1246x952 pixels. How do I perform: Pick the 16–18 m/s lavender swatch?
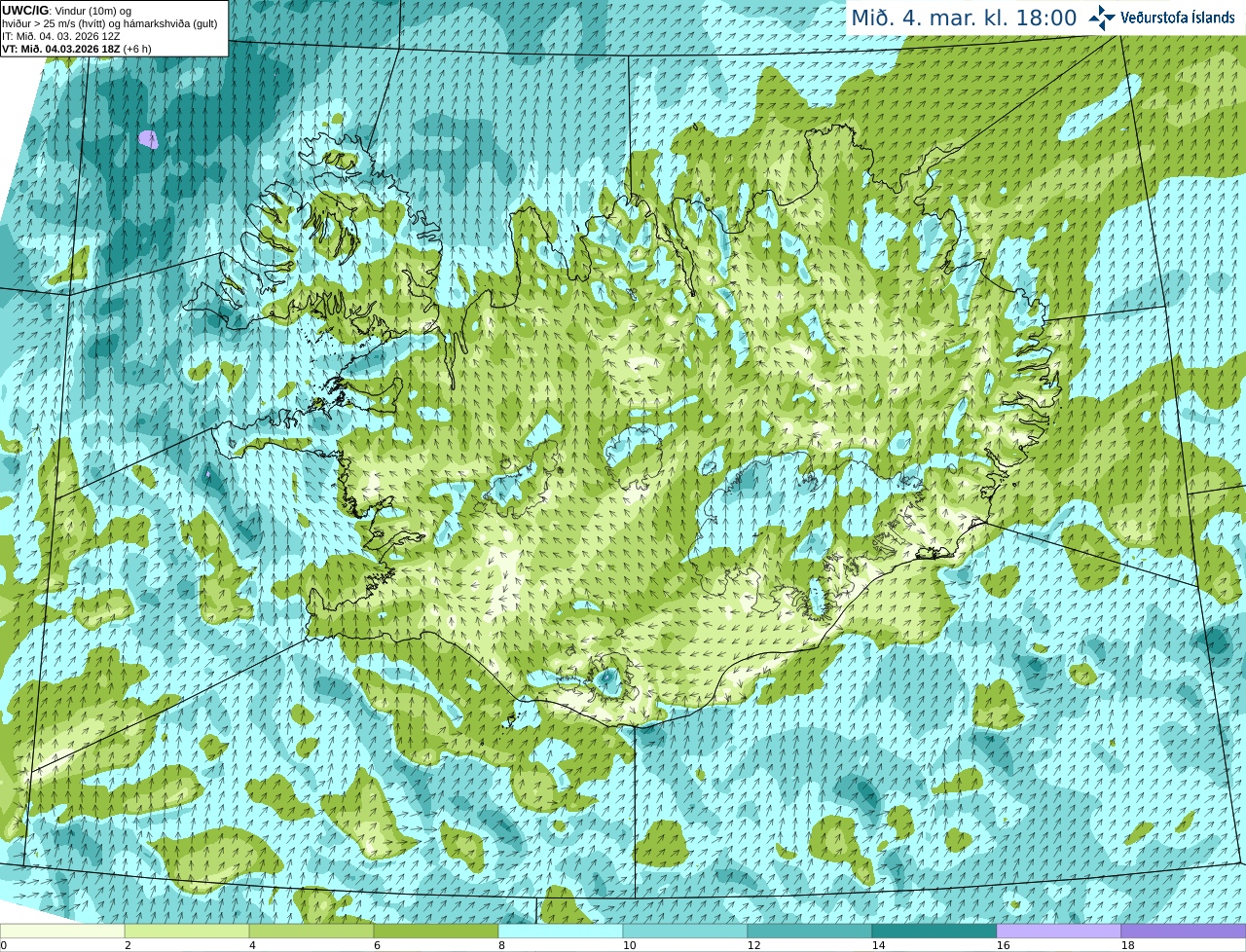click(1059, 931)
